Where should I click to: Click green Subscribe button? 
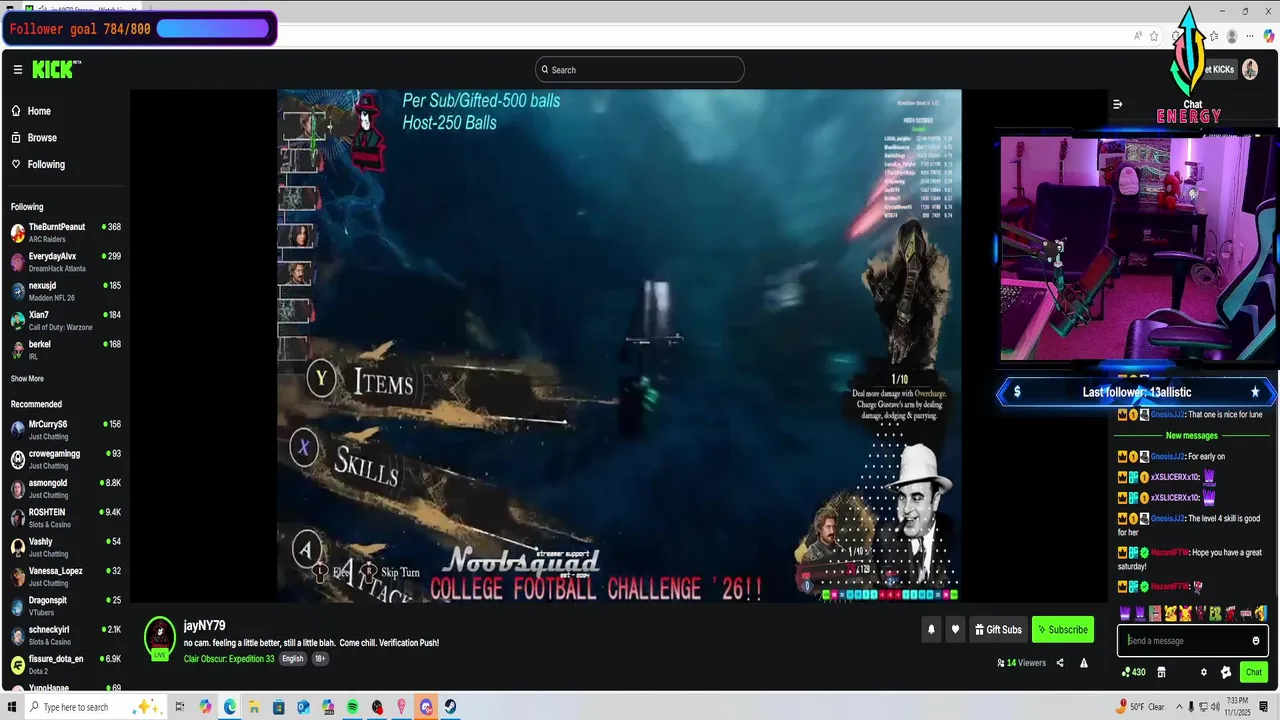(x=1063, y=630)
